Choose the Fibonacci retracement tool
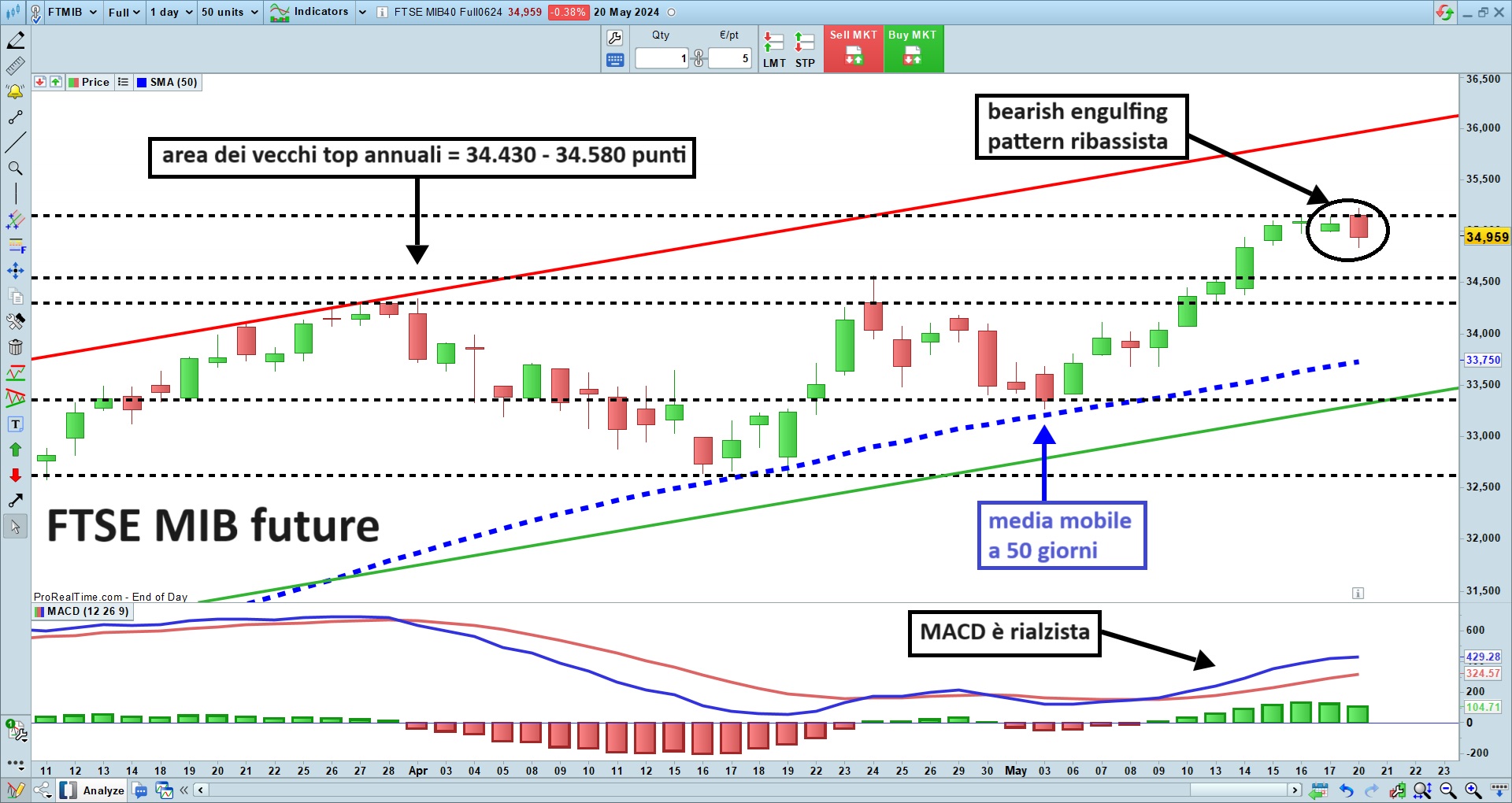Viewport: 1512px width, 803px height. (16, 245)
